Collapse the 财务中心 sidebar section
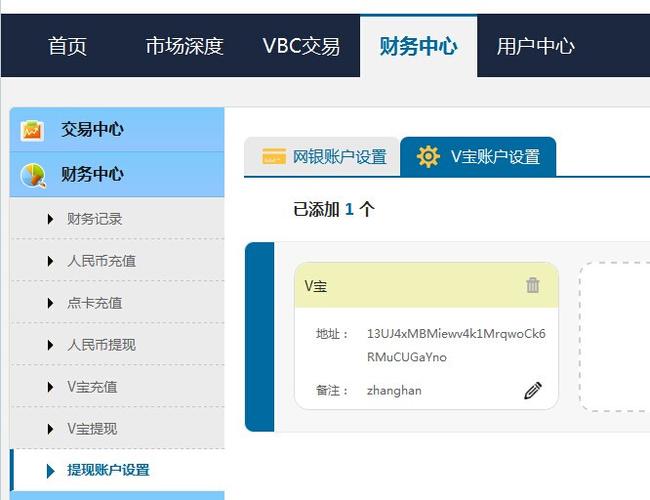This screenshot has width=650, height=500. tap(117, 175)
